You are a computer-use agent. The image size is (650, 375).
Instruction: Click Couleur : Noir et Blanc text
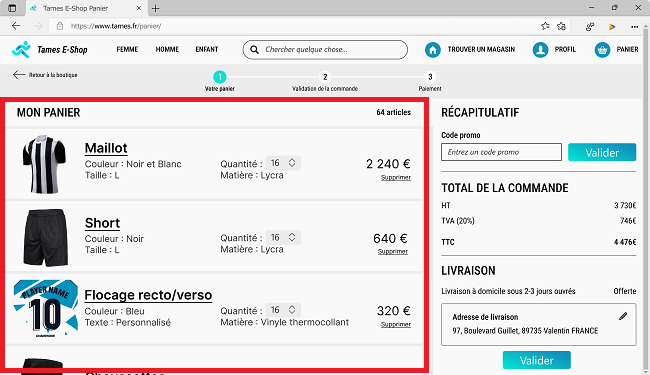[x=133, y=164]
